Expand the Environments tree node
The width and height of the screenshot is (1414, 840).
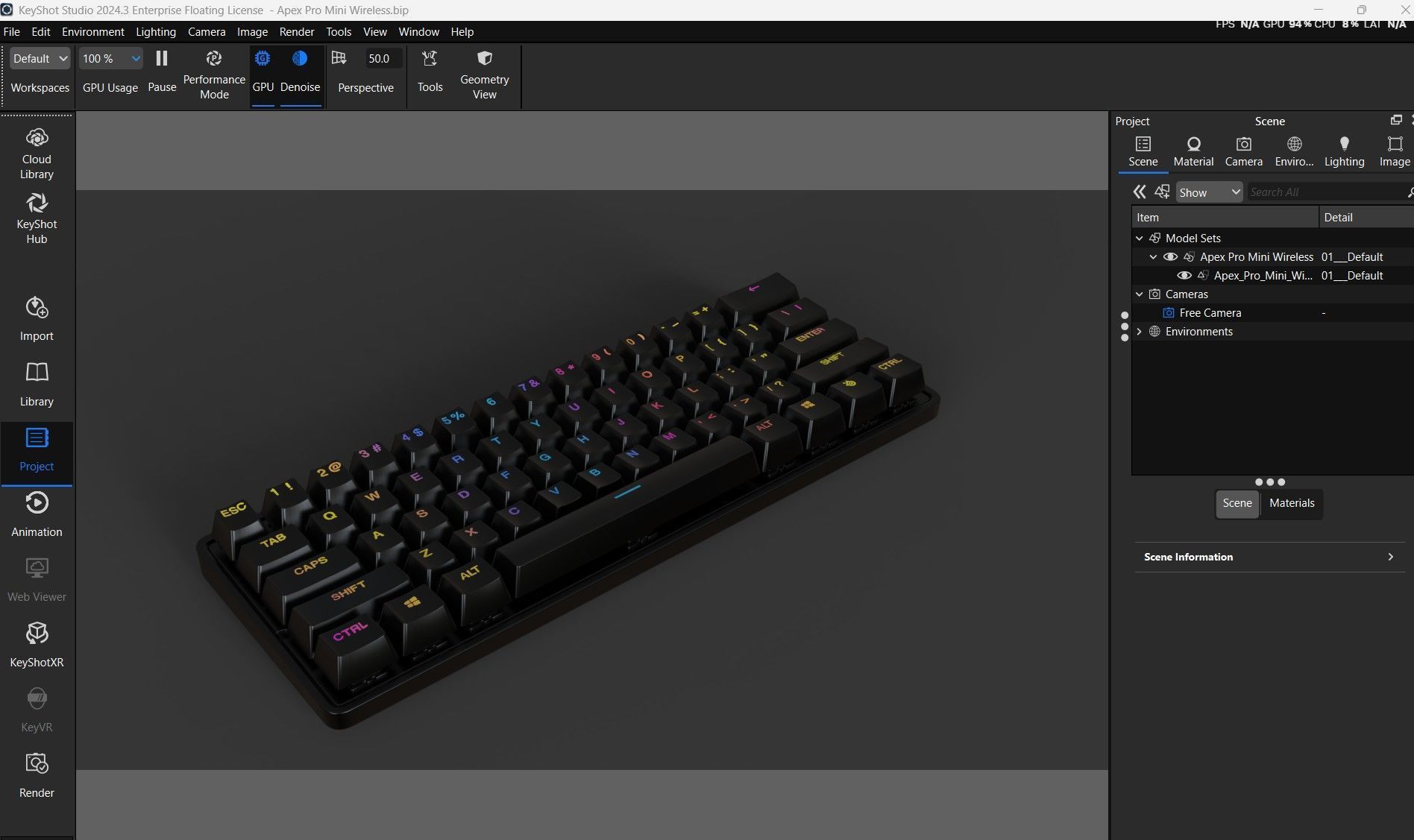tap(1139, 332)
